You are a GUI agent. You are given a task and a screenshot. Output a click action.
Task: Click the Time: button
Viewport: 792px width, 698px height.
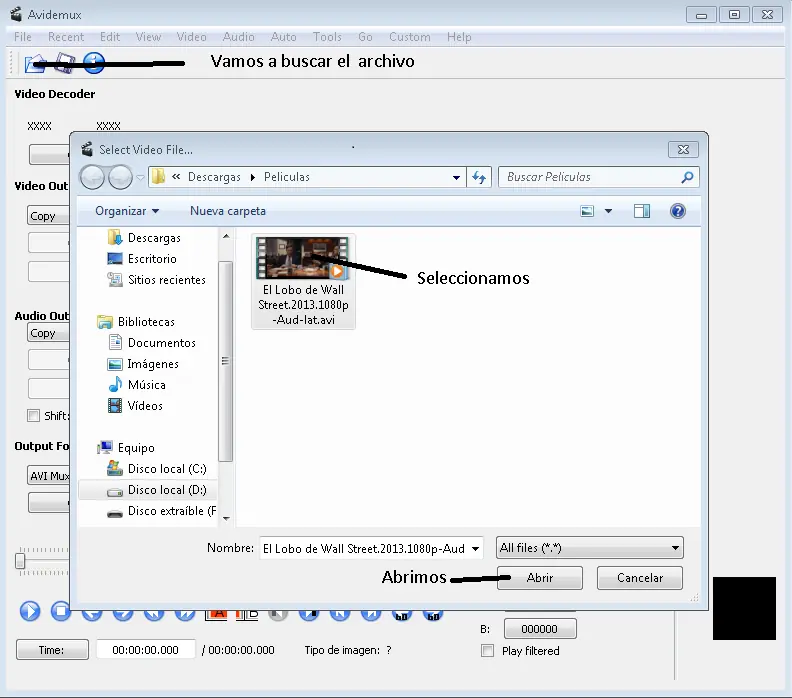coord(52,650)
